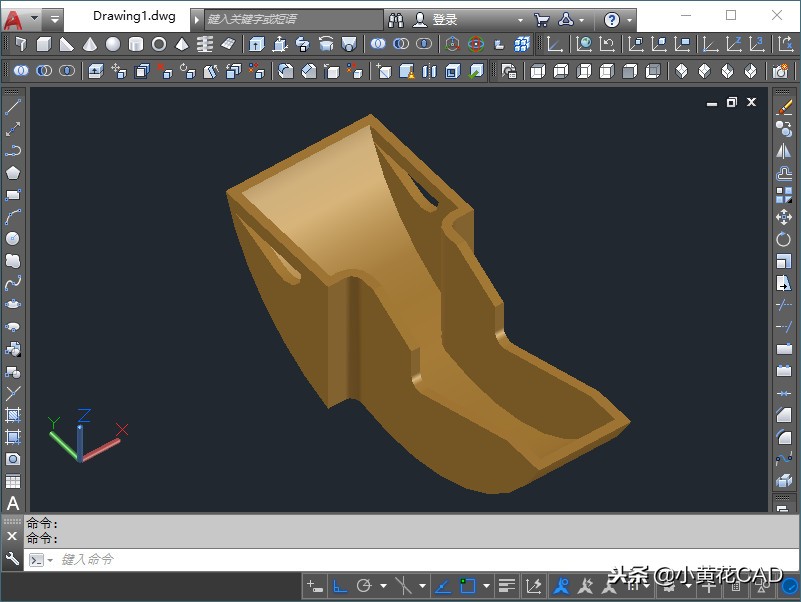
Task: Expand the Help dropdown arrow
Action: (x=630, y=20)
